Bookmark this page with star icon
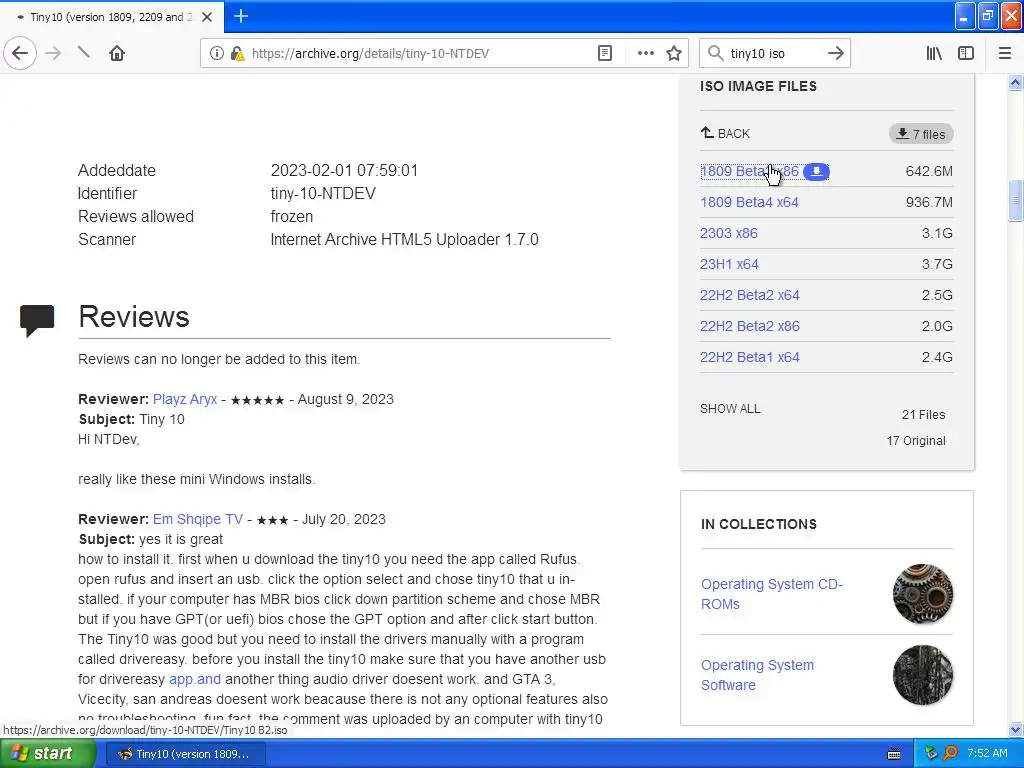 click(x=674, y=53)
